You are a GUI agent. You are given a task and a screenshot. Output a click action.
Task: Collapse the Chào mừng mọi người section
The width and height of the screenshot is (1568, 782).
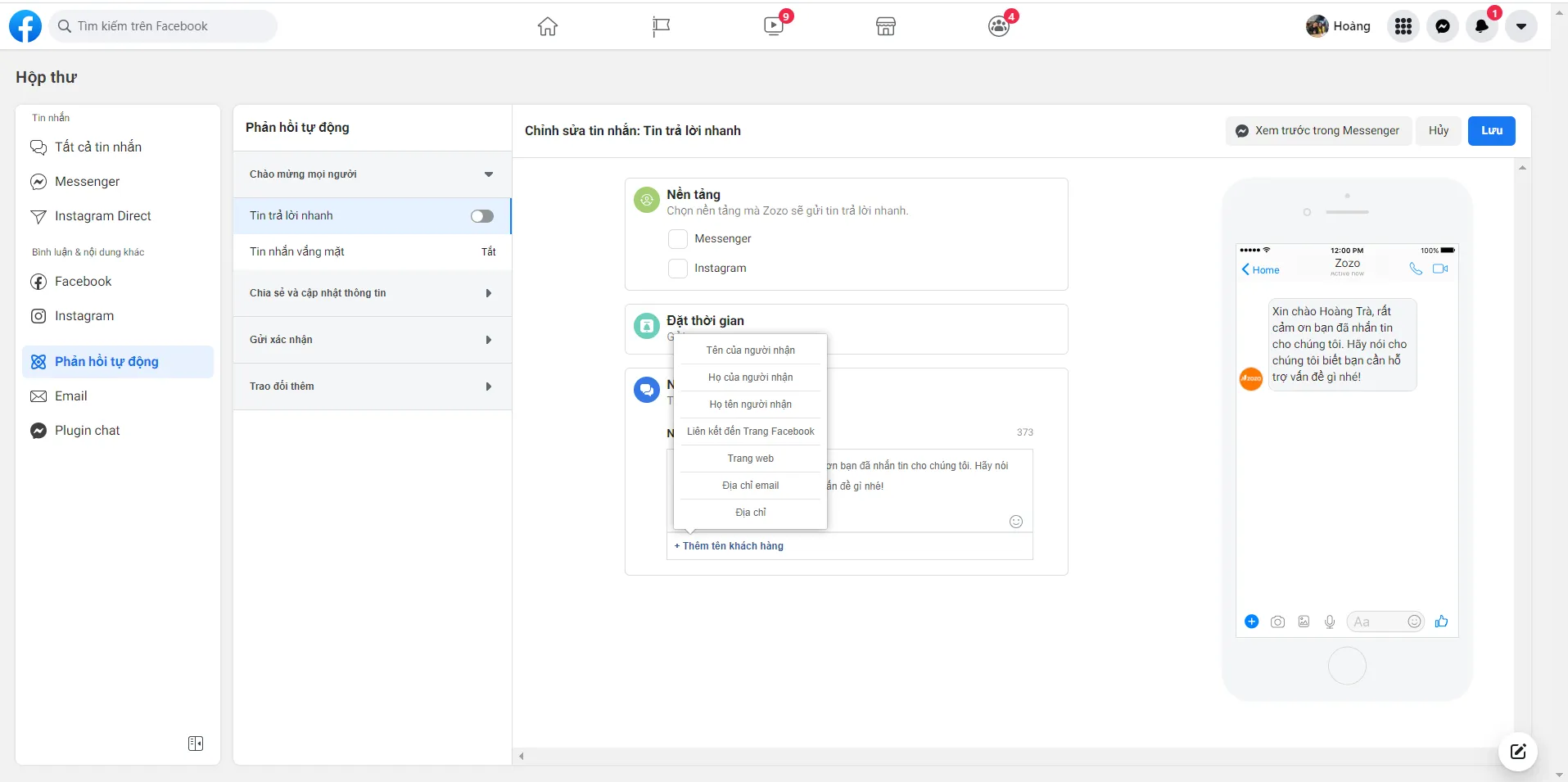488,174
